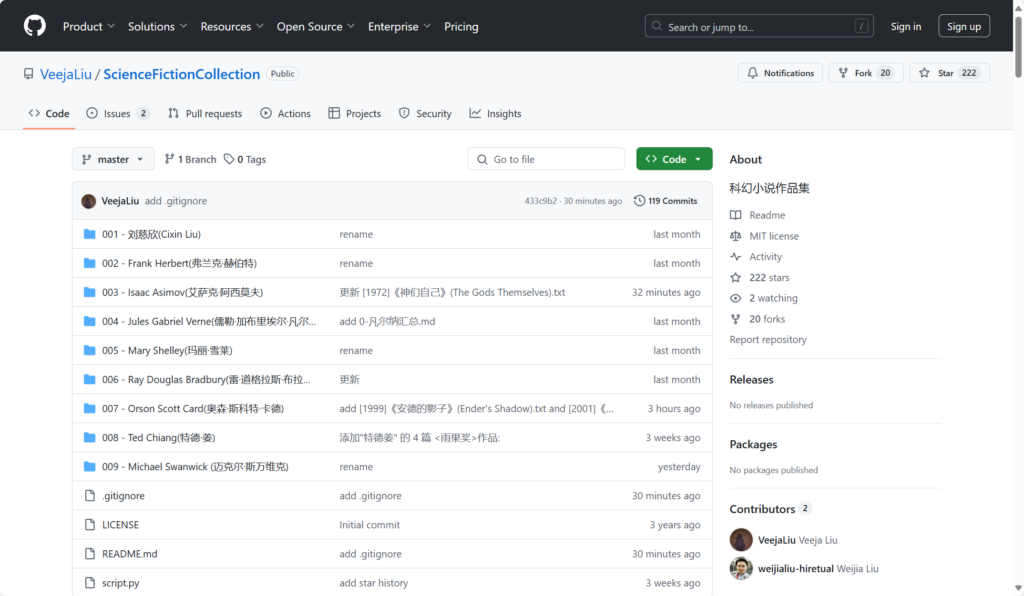Click the star icon in Star button
Screen dimensions: 1024x596
(924, 72)
